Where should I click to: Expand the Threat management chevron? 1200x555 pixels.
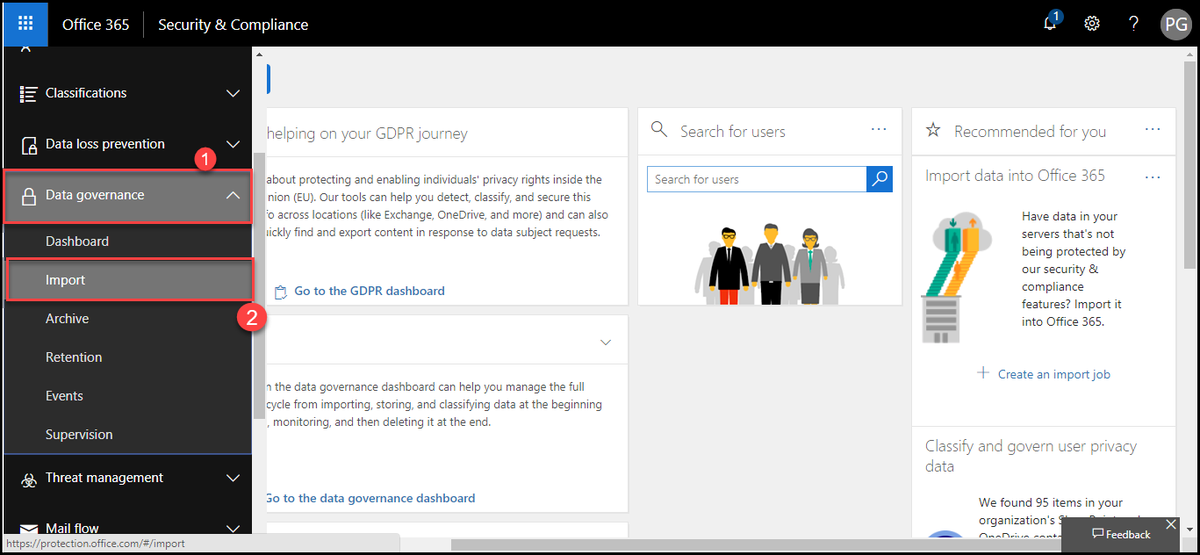233,478
